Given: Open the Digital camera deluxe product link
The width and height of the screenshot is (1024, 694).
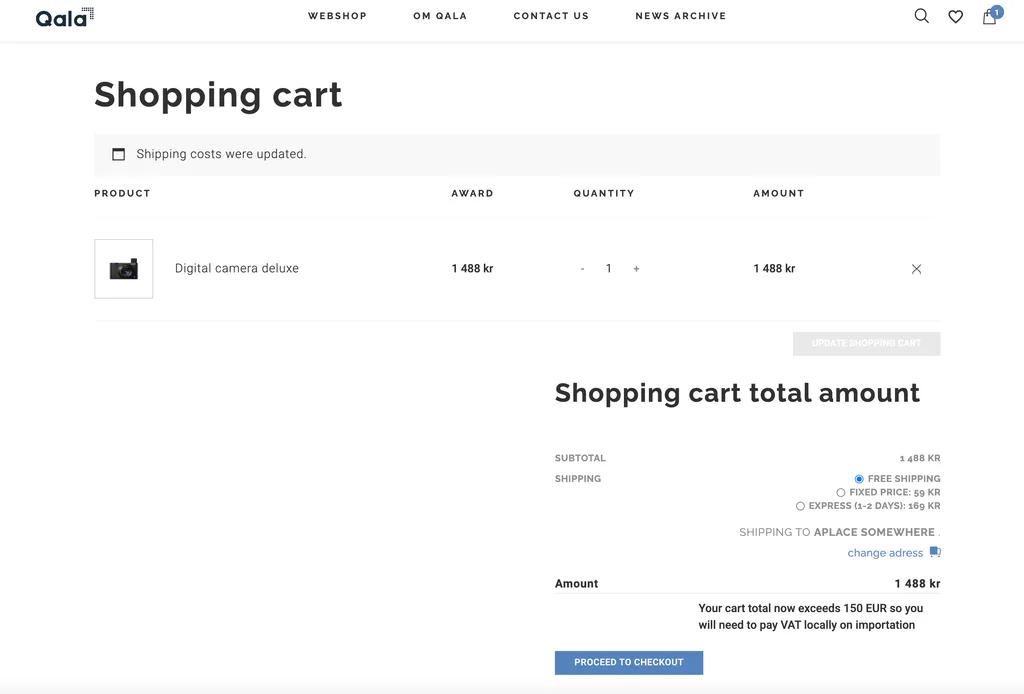Looking at the screenshot, I should coord(236,268).
